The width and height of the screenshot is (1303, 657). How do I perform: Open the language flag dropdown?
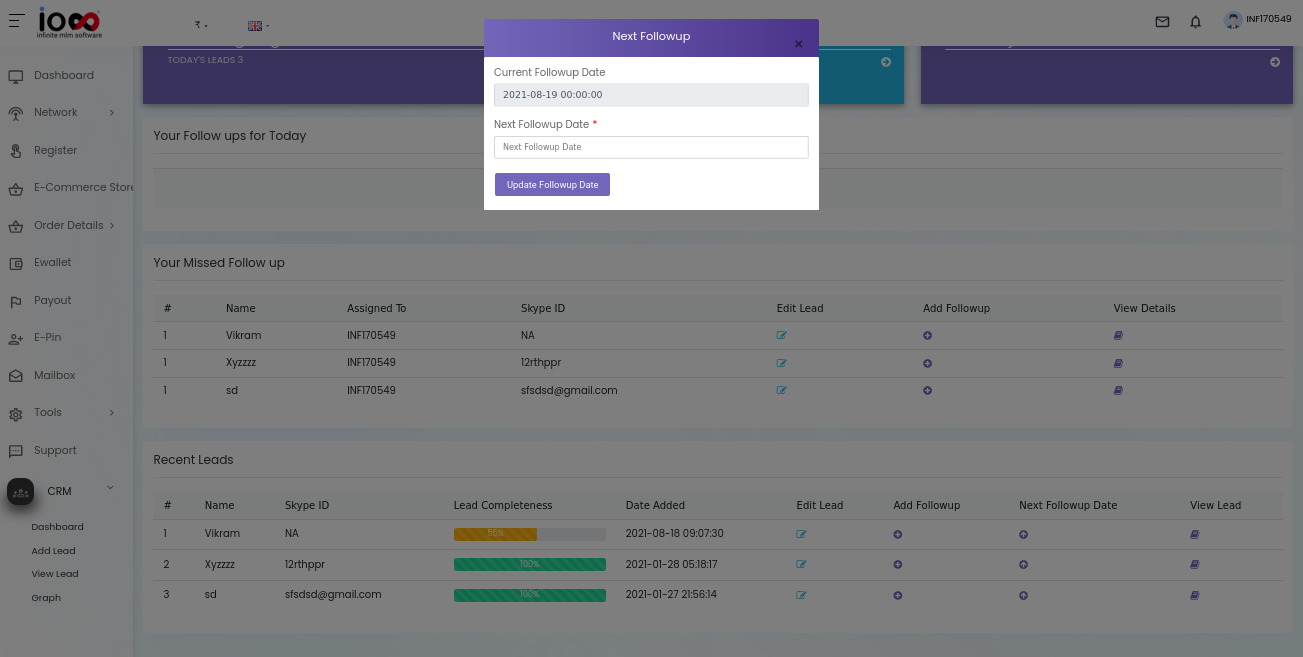[x=259, y=25]
